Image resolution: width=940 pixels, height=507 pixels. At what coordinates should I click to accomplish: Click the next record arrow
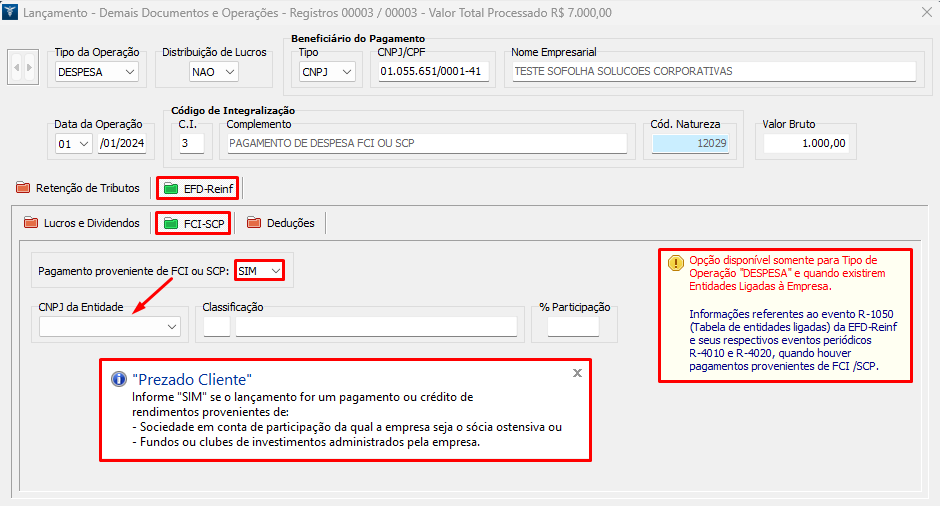coord(29,69)
